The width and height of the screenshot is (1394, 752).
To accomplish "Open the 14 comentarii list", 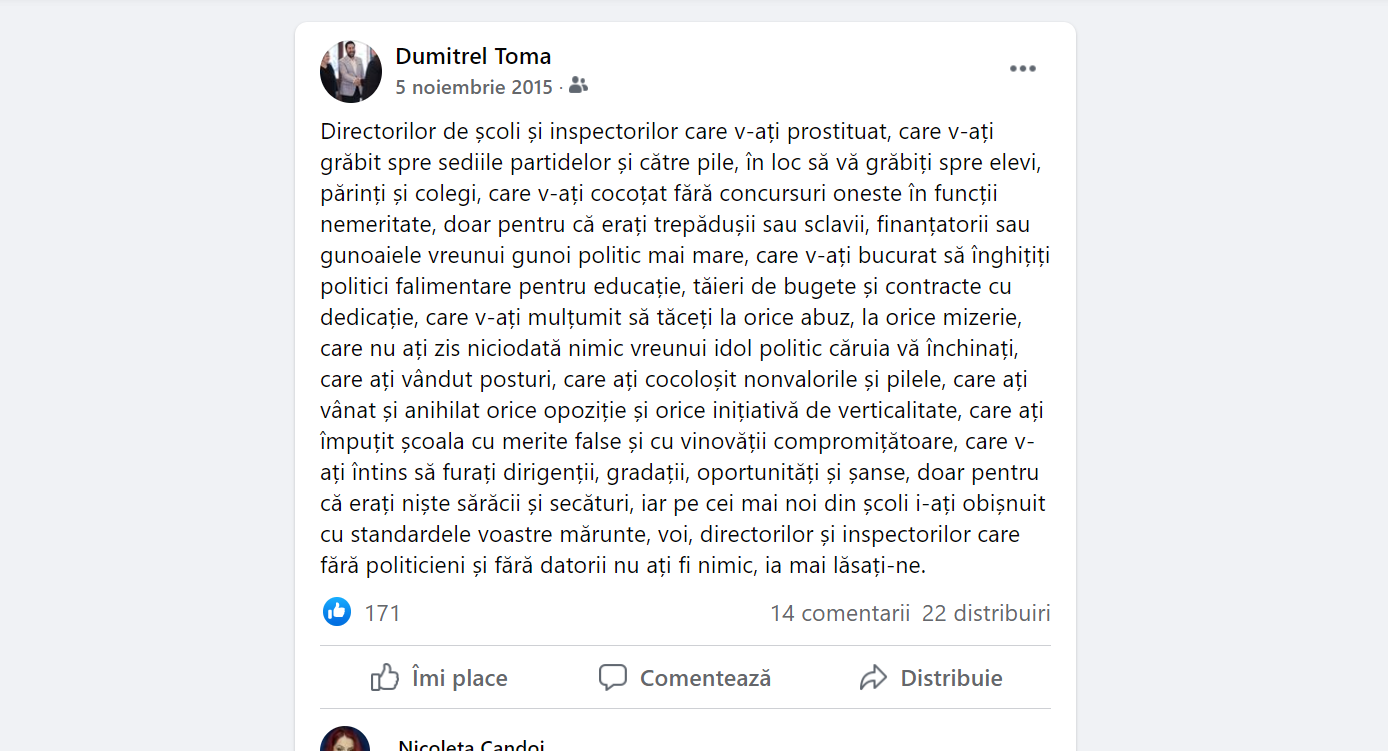I will coord(839,613).
